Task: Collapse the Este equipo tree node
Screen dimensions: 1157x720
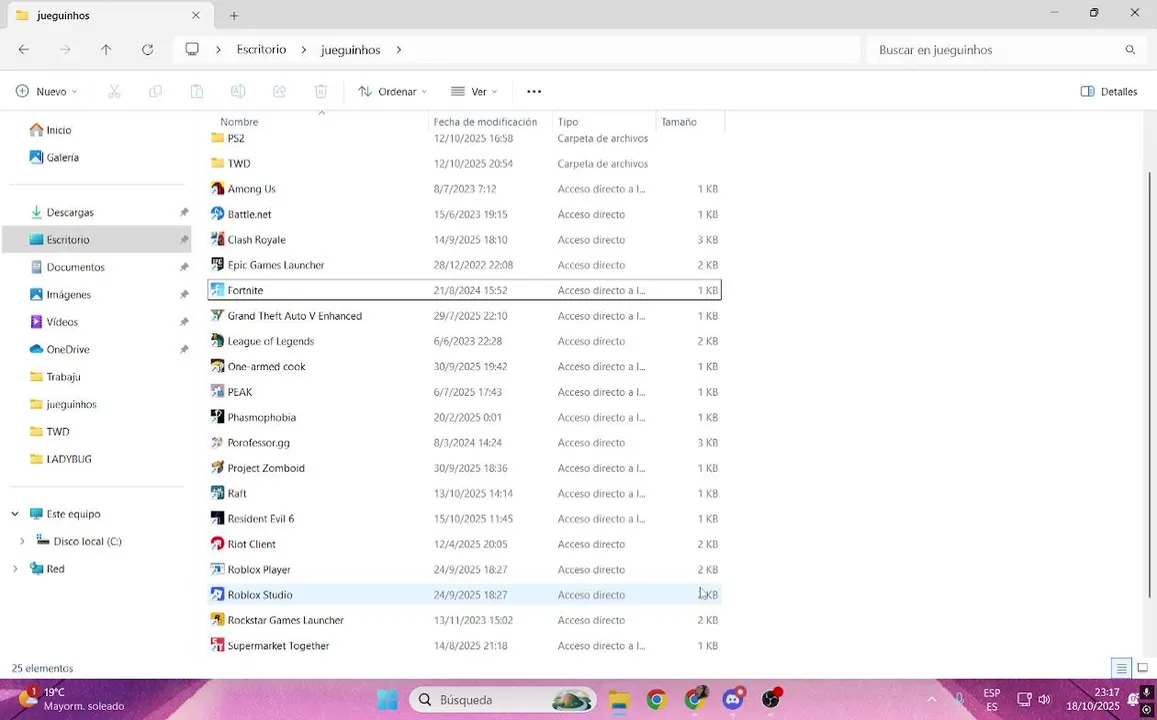Action: click(x=15, y=514)
